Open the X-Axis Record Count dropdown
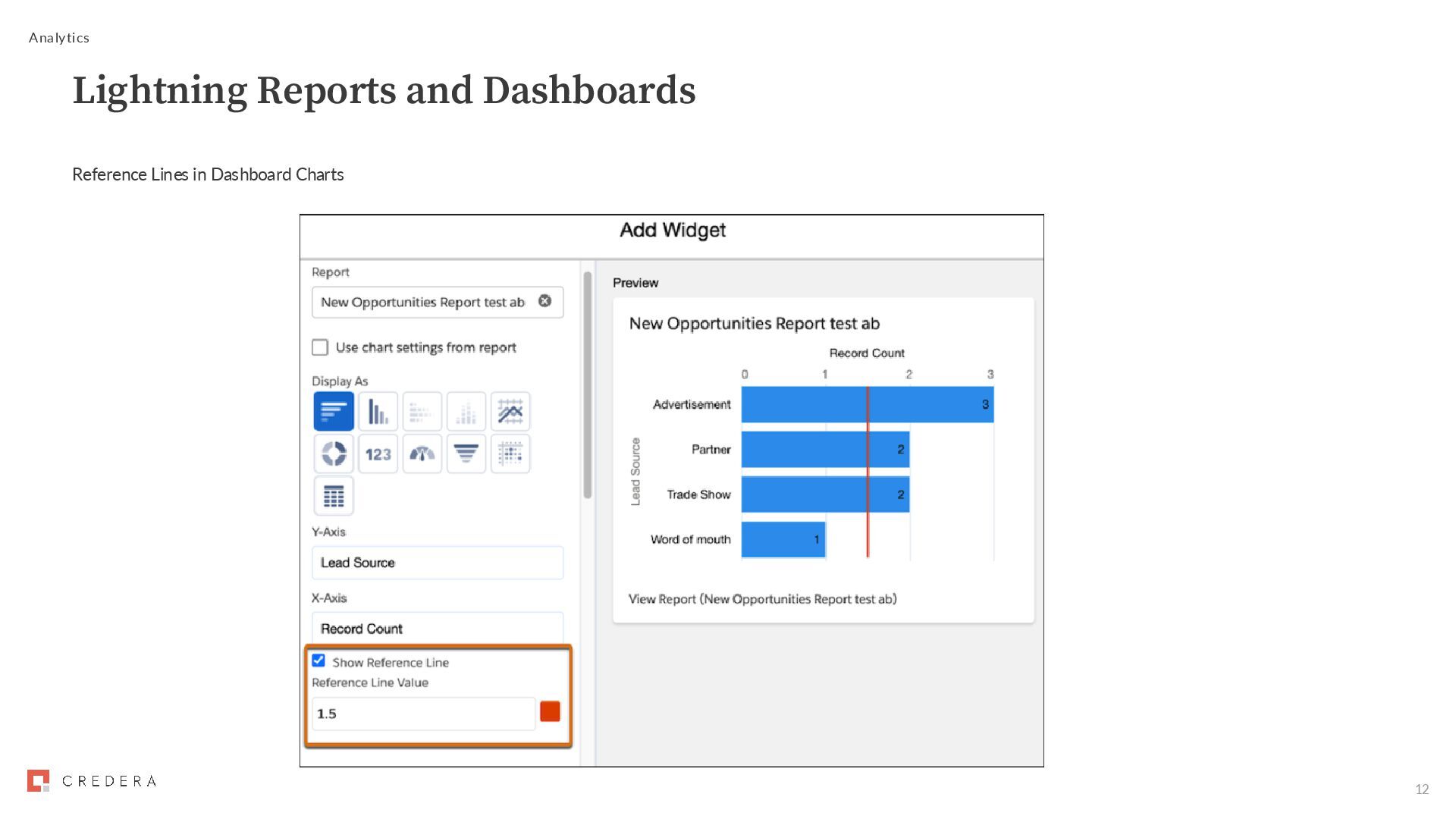1456x819 pixels. pyautogui.click(x=437, y=629)
